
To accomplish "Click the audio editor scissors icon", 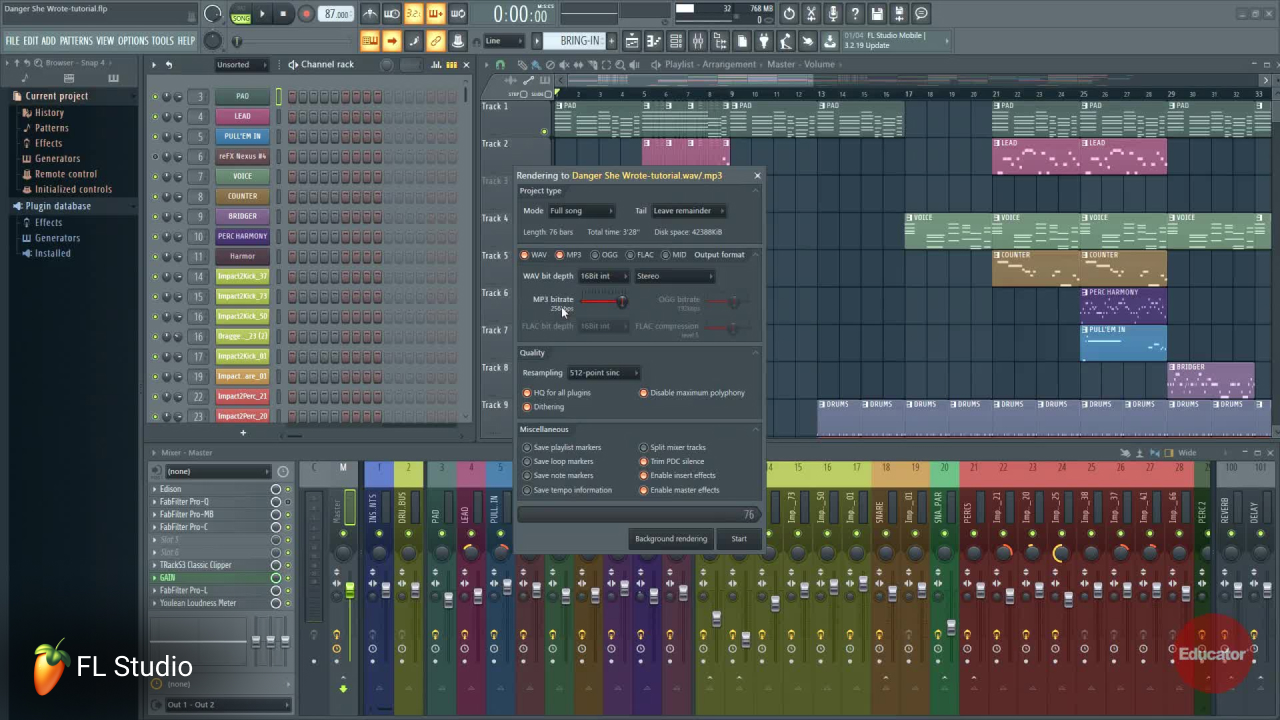I will tap(811, 14).
